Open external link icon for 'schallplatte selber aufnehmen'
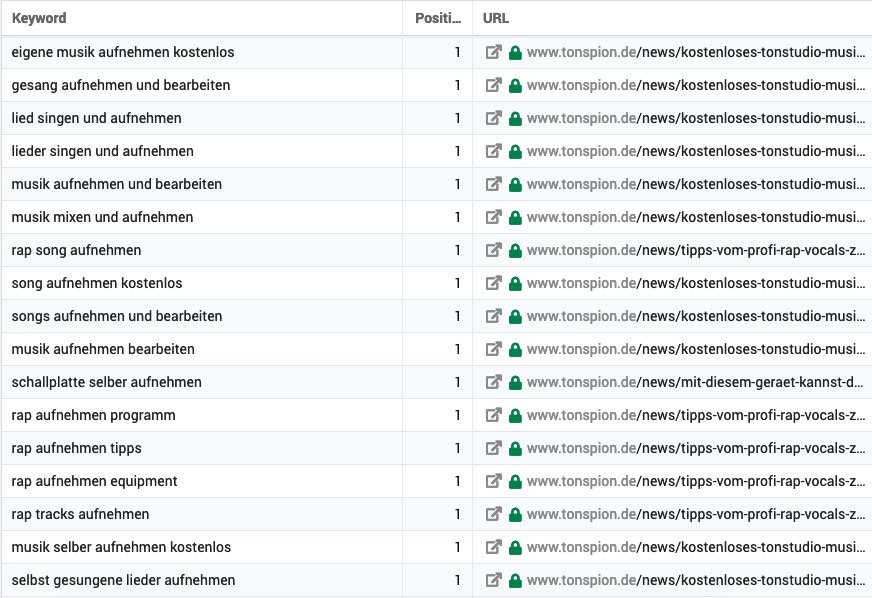872x598 pixels. pos(493,382)
